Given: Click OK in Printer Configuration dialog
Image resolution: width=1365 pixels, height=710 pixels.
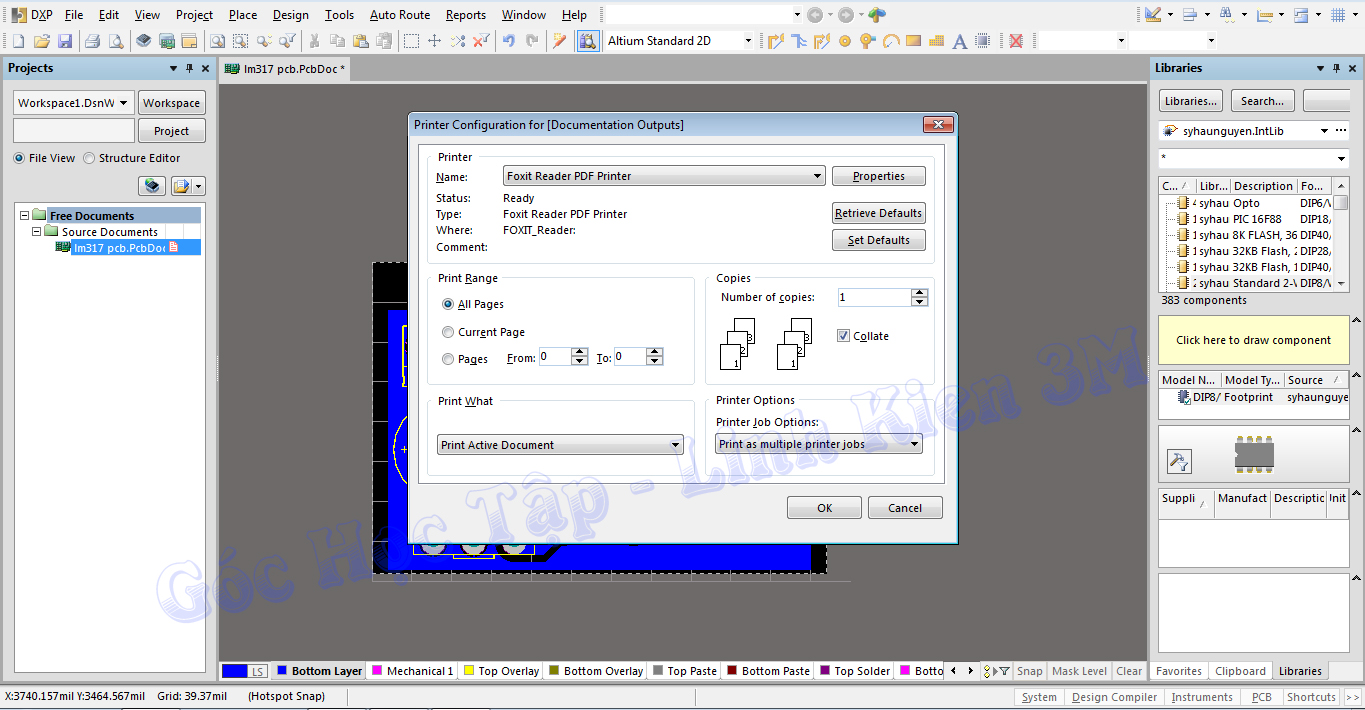Looking at the screenshot, I should [824, 508].
